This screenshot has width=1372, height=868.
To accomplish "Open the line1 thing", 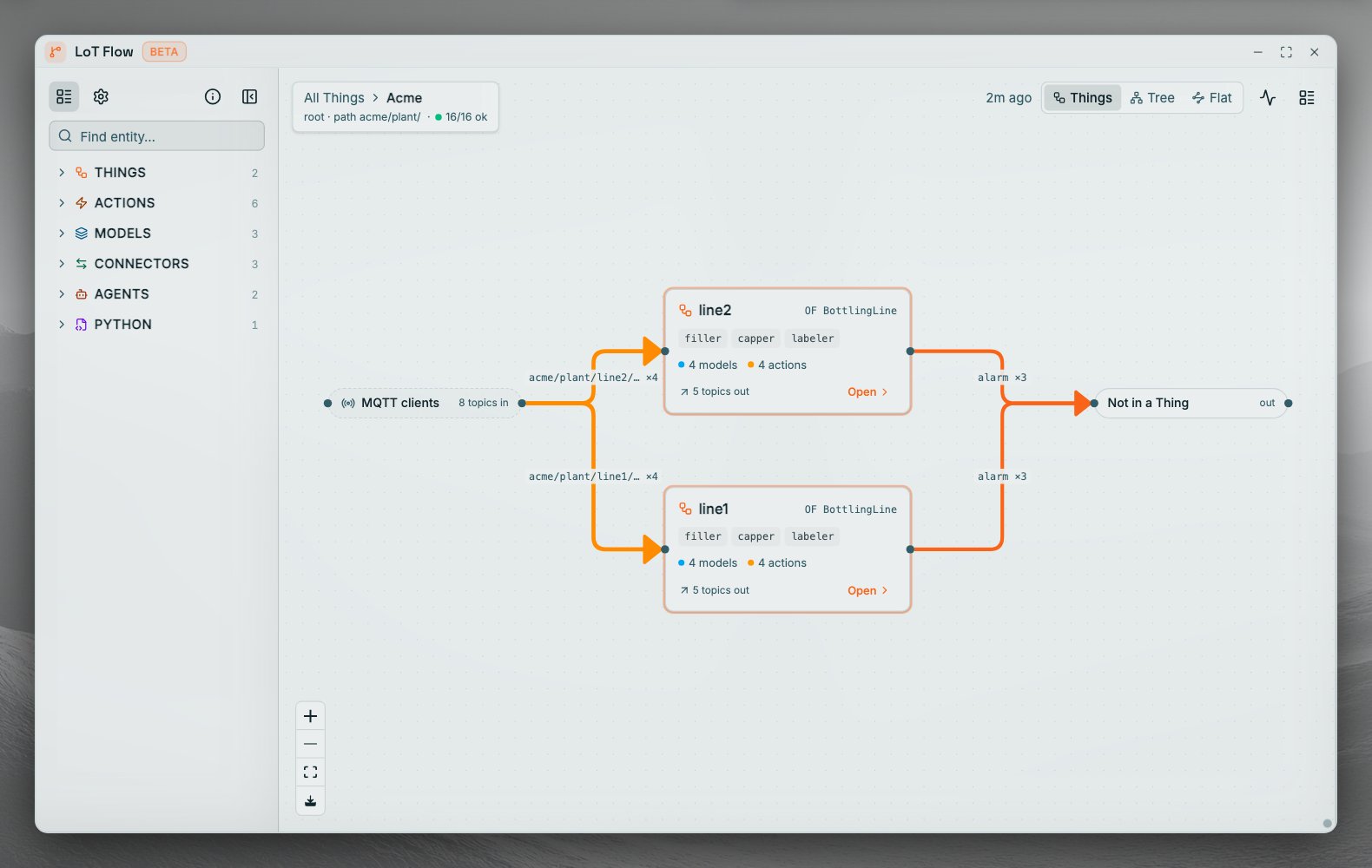I will 867,590.
